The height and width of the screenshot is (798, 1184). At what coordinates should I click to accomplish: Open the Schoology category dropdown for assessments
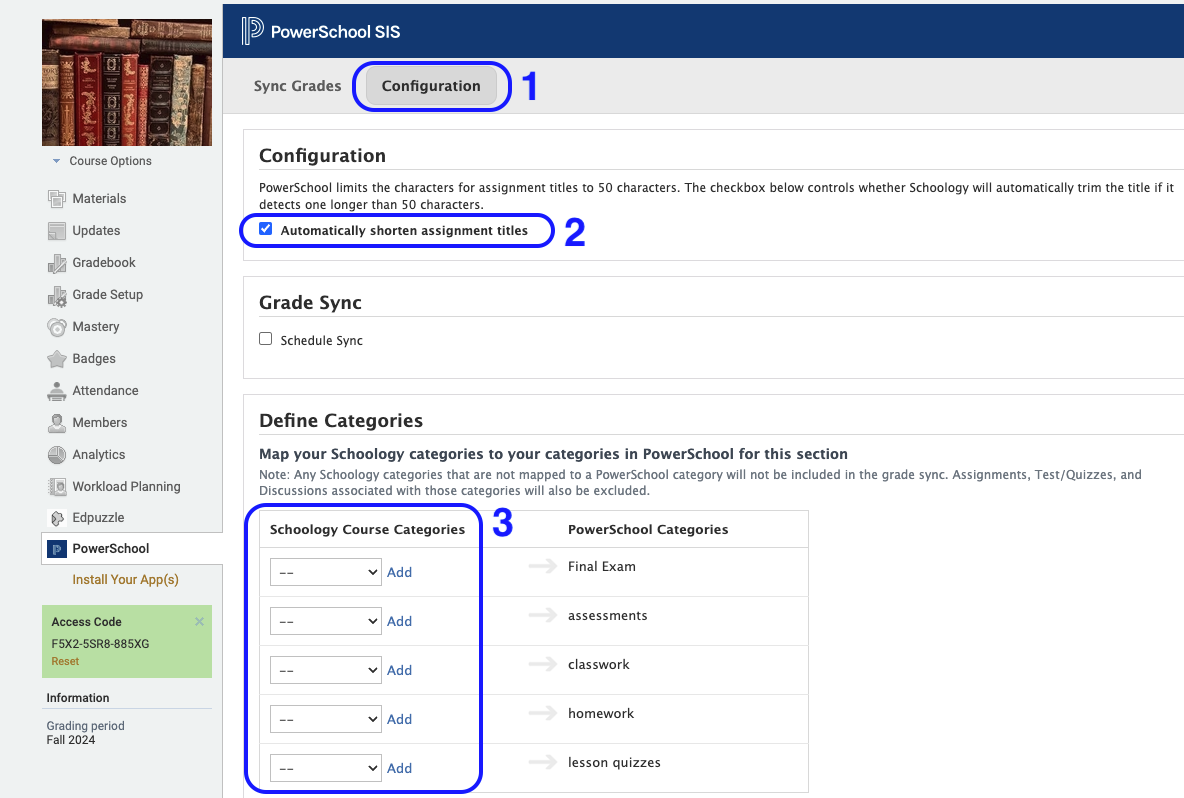click(x=325, y=621)
